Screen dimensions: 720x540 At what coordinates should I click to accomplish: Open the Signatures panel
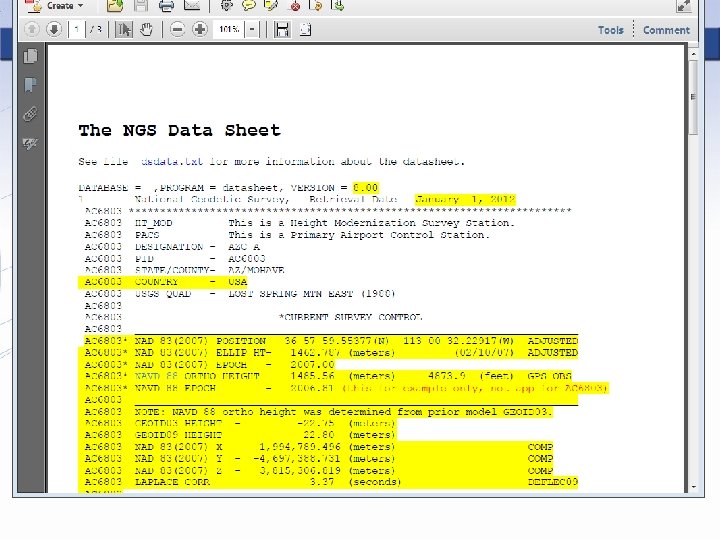[x=30, y=144]
